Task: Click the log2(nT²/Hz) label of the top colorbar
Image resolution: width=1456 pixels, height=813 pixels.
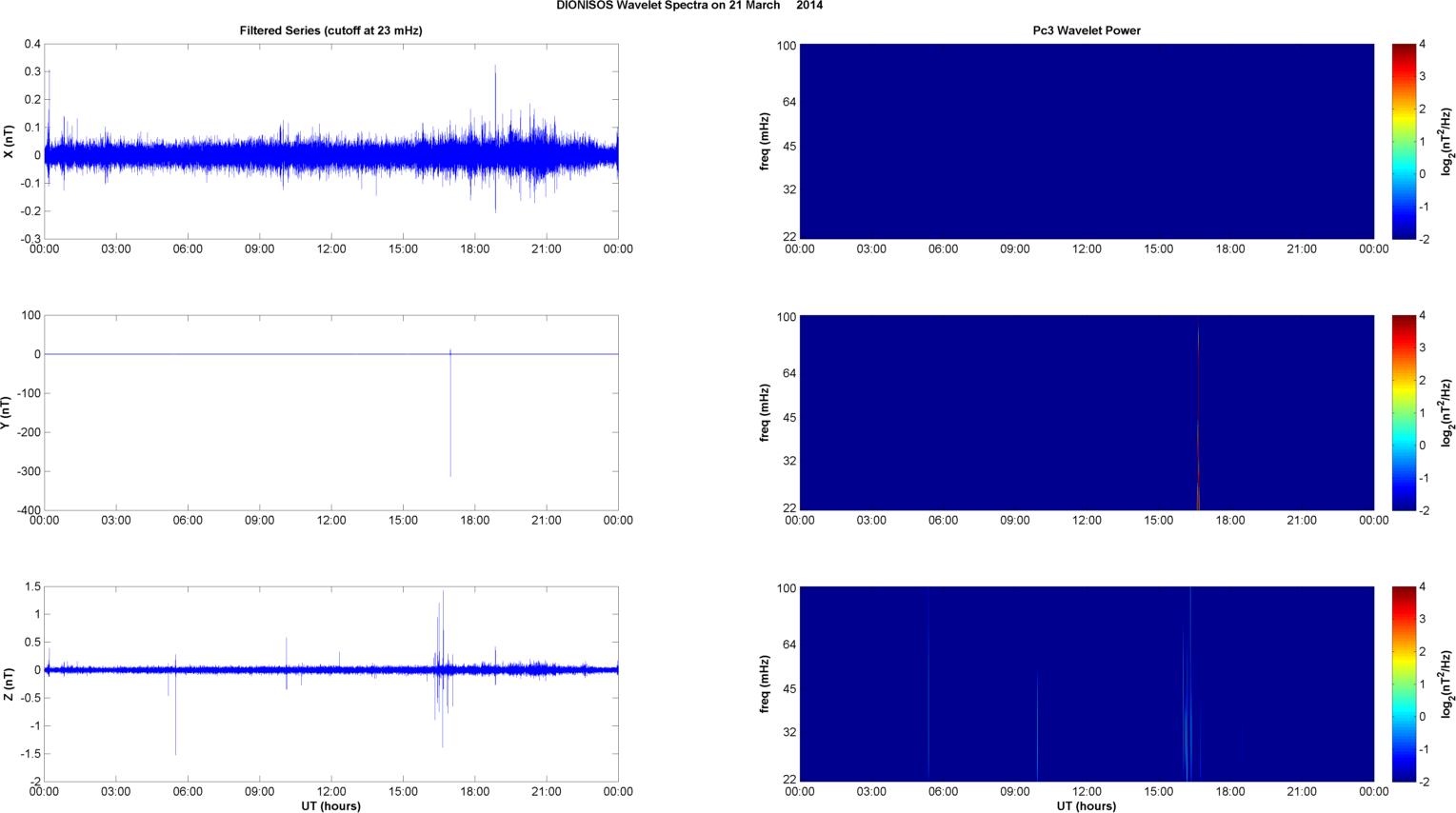Action: (x=1447, y=142)
